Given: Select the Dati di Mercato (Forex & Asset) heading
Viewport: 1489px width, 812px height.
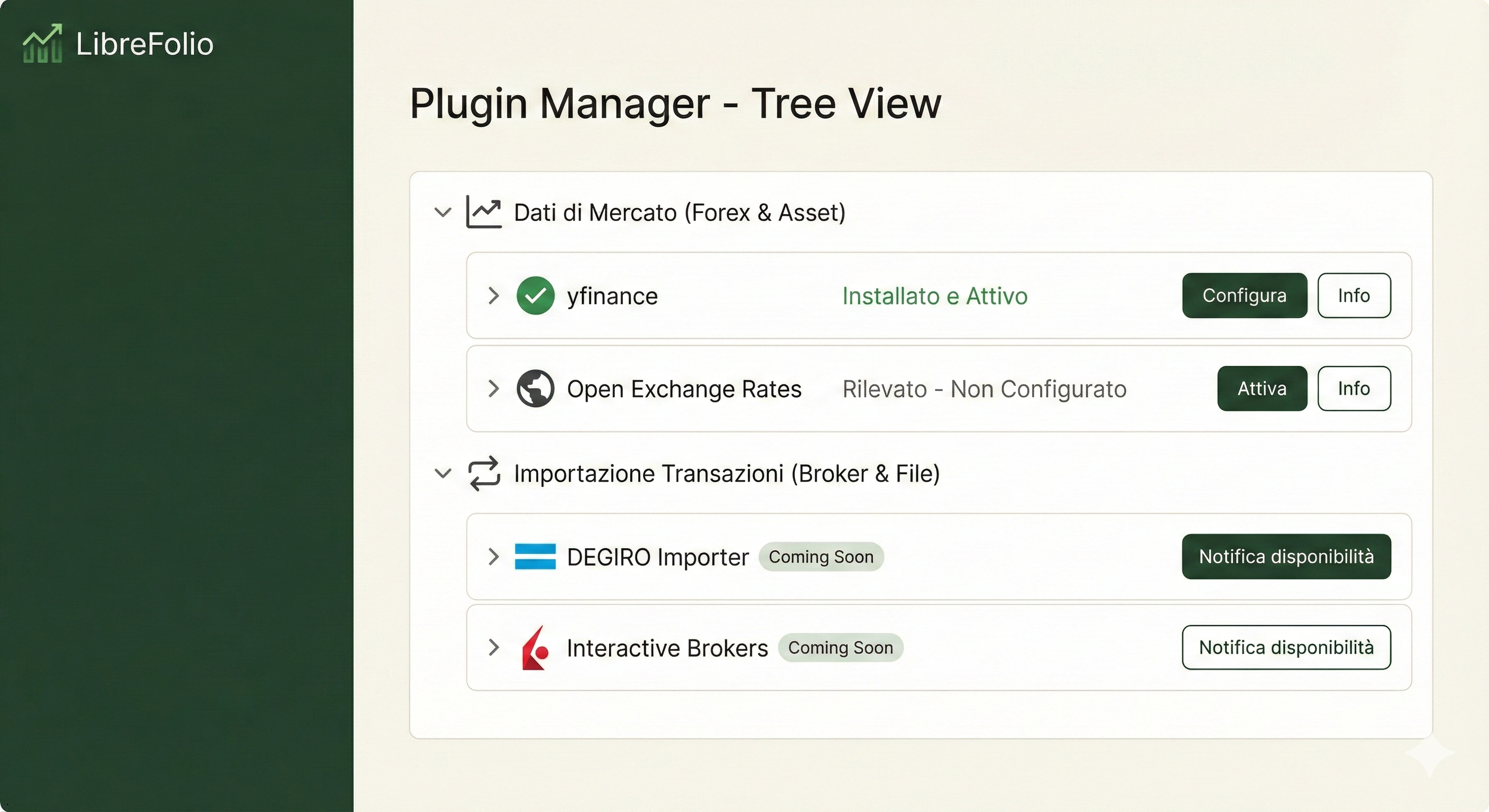Looking at the screenshot, I should click(680, 213).
